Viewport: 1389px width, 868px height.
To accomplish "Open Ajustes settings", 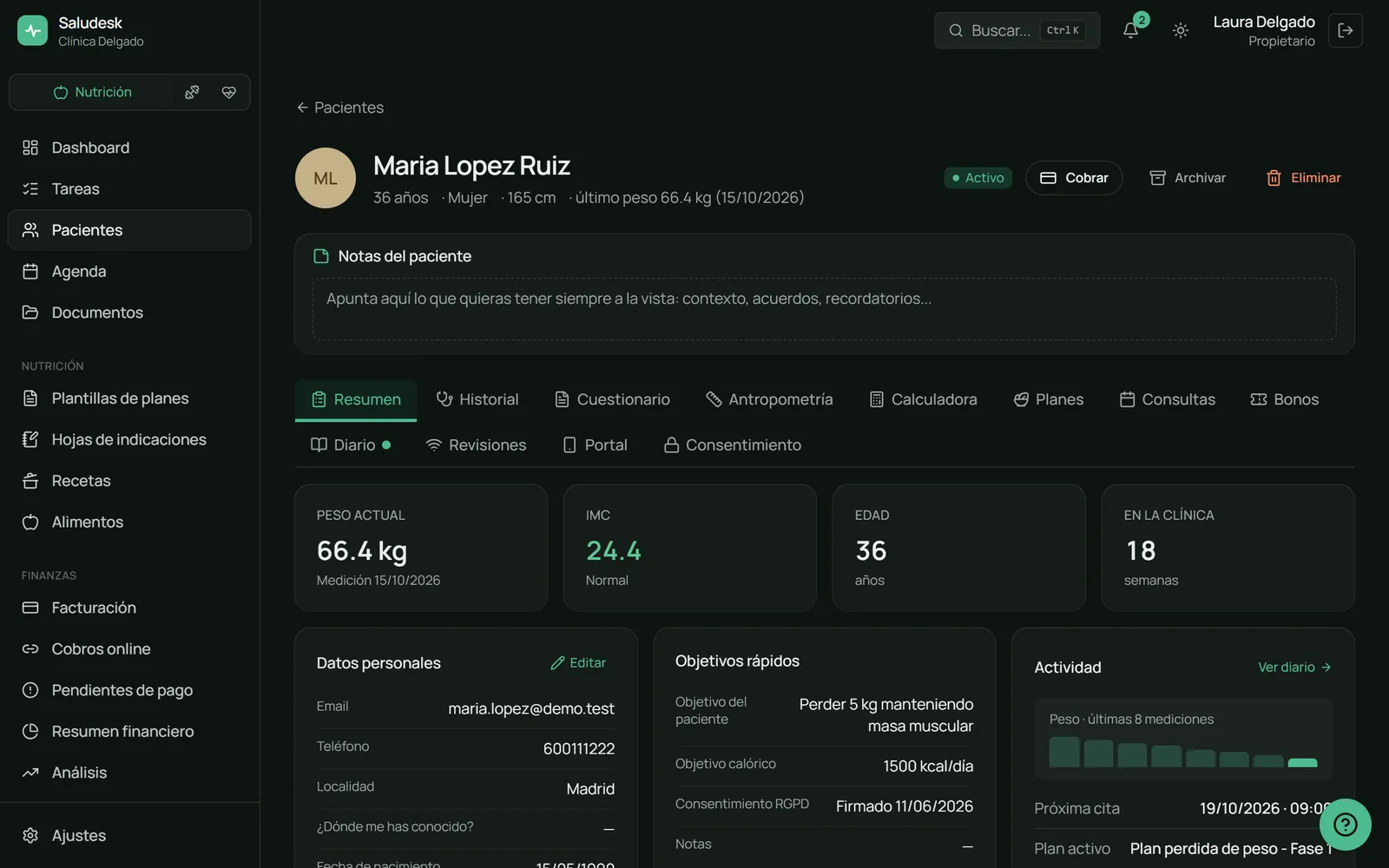I will pos(129,835).
